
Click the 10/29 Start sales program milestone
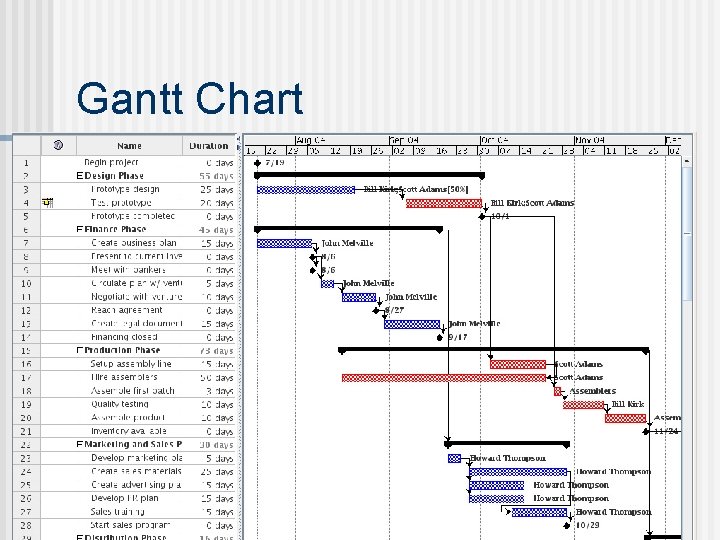[567, 525]
